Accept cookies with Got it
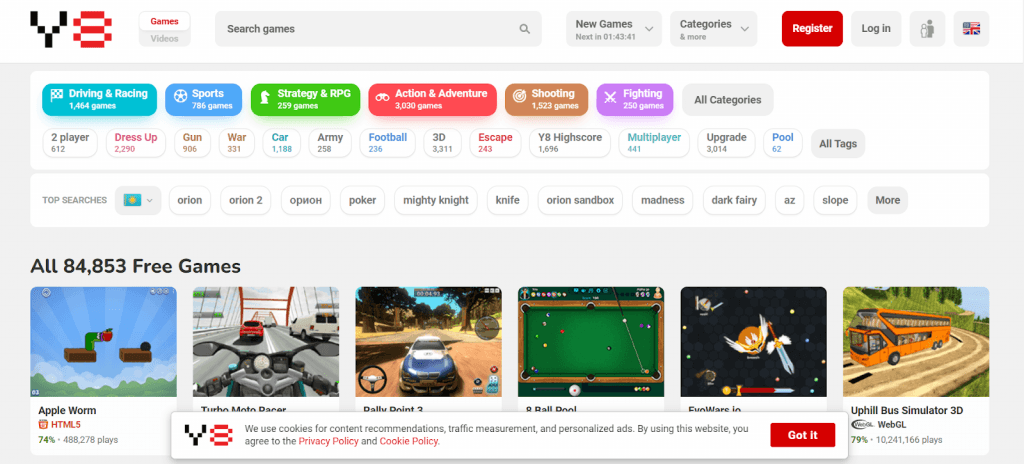Viewport: 1024px width, 464px height. [803, 435]
